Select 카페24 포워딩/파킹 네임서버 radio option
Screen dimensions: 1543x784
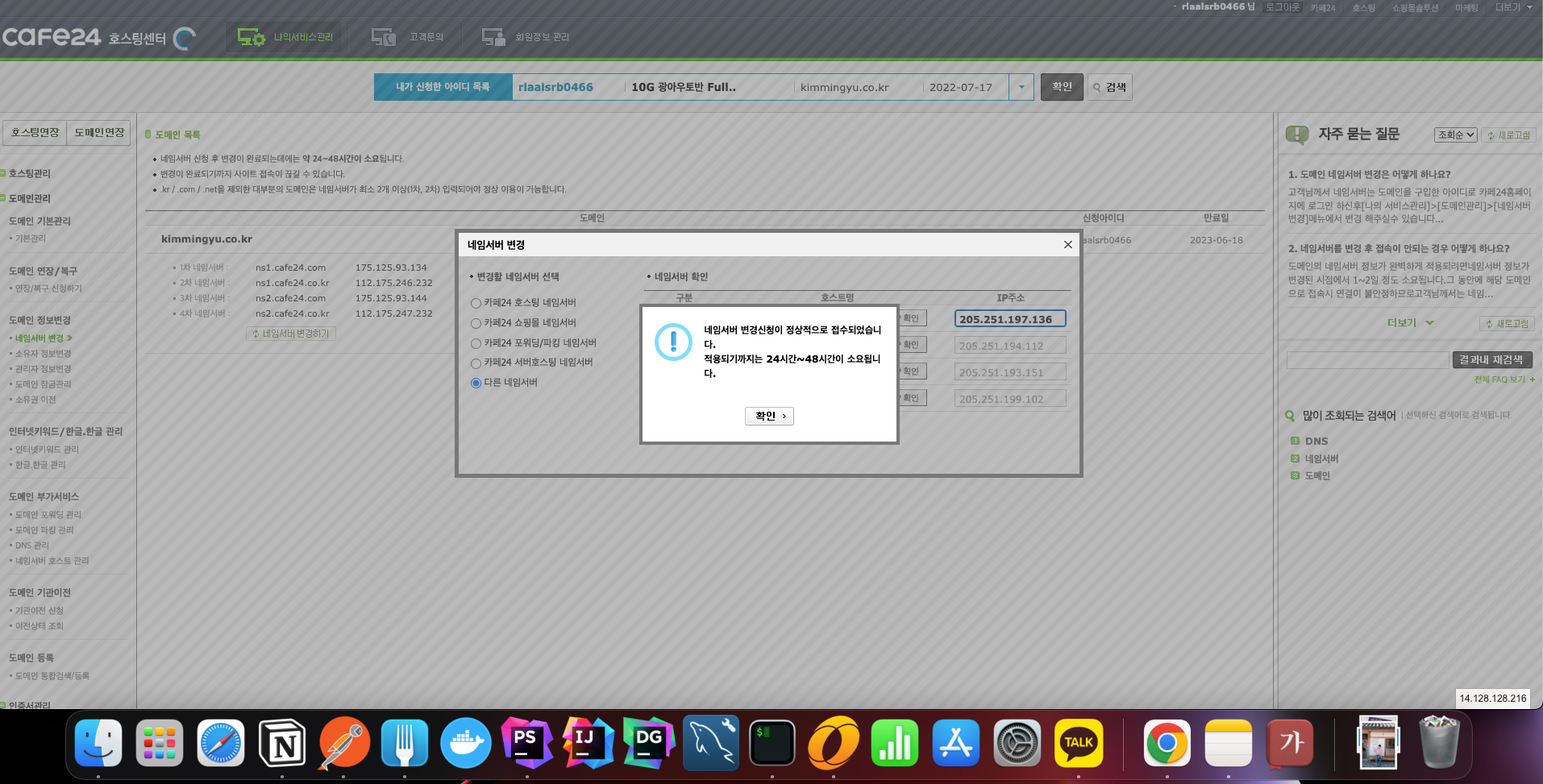(x=476, y=344)
